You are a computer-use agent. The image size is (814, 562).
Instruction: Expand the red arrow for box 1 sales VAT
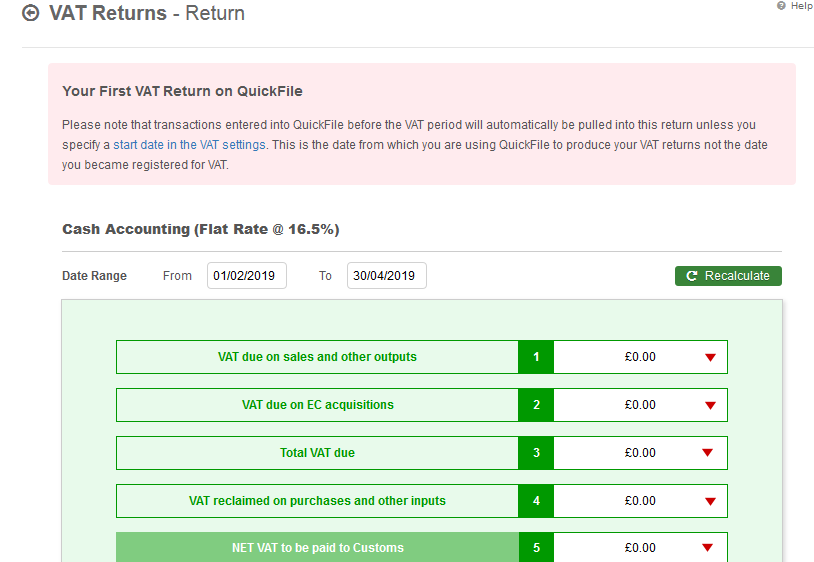coord(710,357)
